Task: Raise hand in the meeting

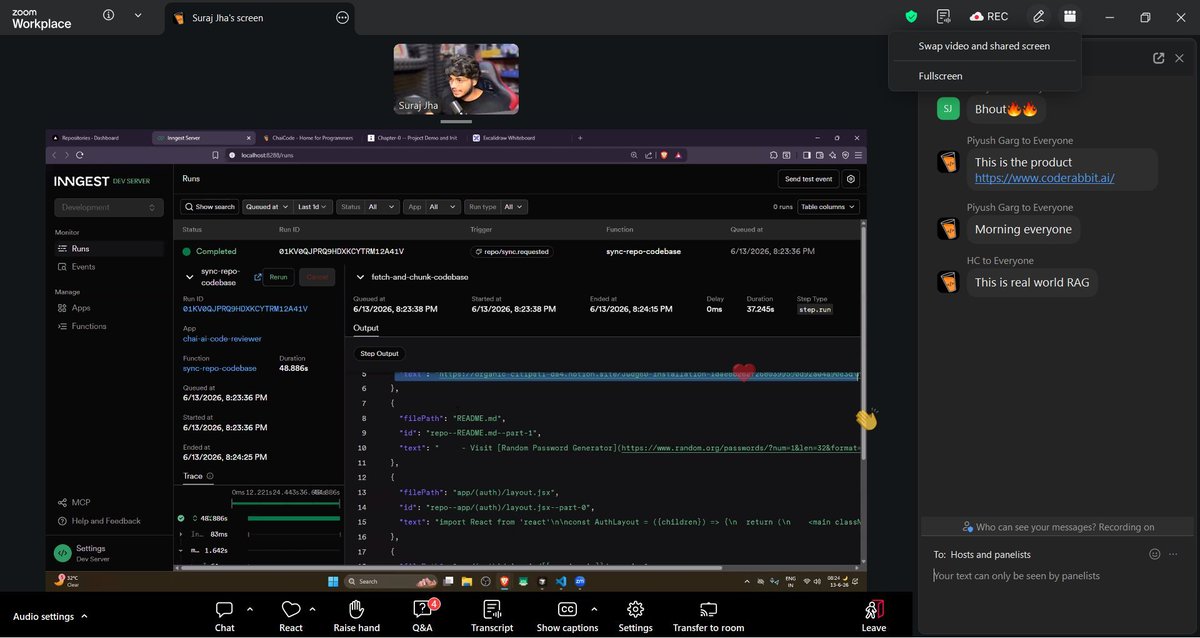Action: coord(356,616)
